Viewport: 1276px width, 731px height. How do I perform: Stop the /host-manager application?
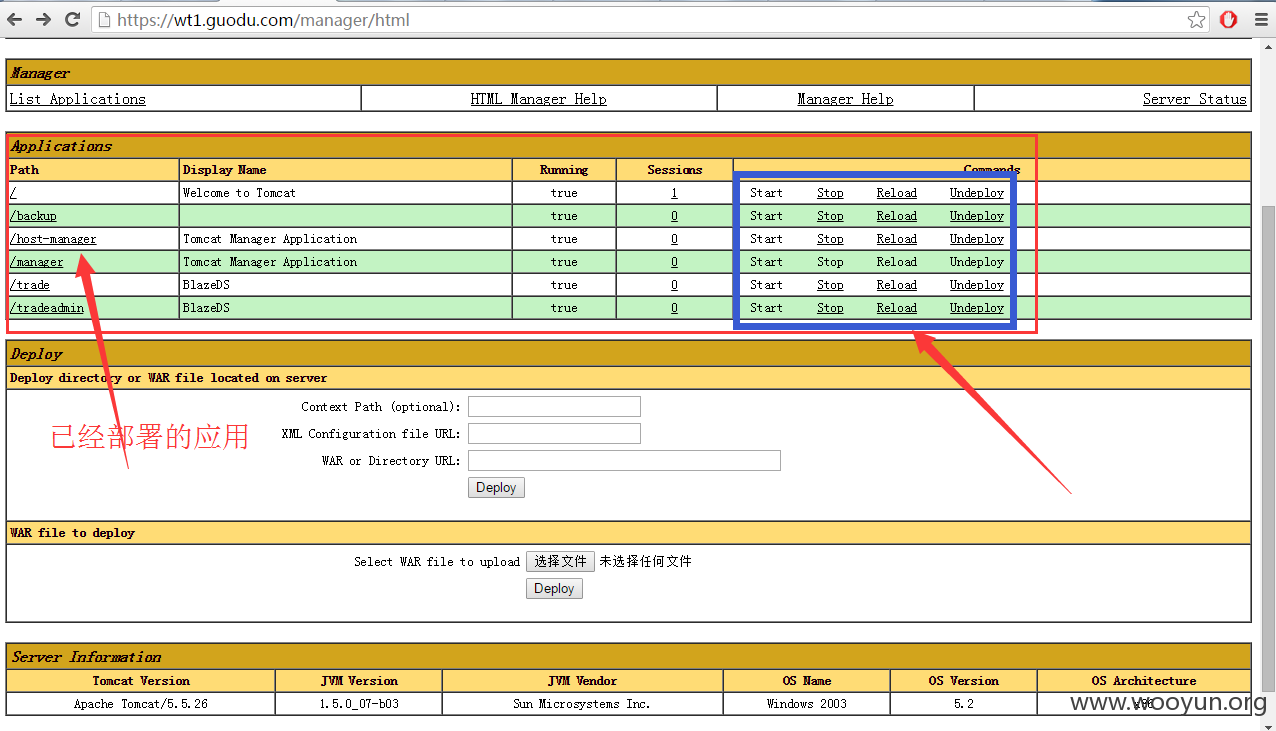[x=830, y=239]
